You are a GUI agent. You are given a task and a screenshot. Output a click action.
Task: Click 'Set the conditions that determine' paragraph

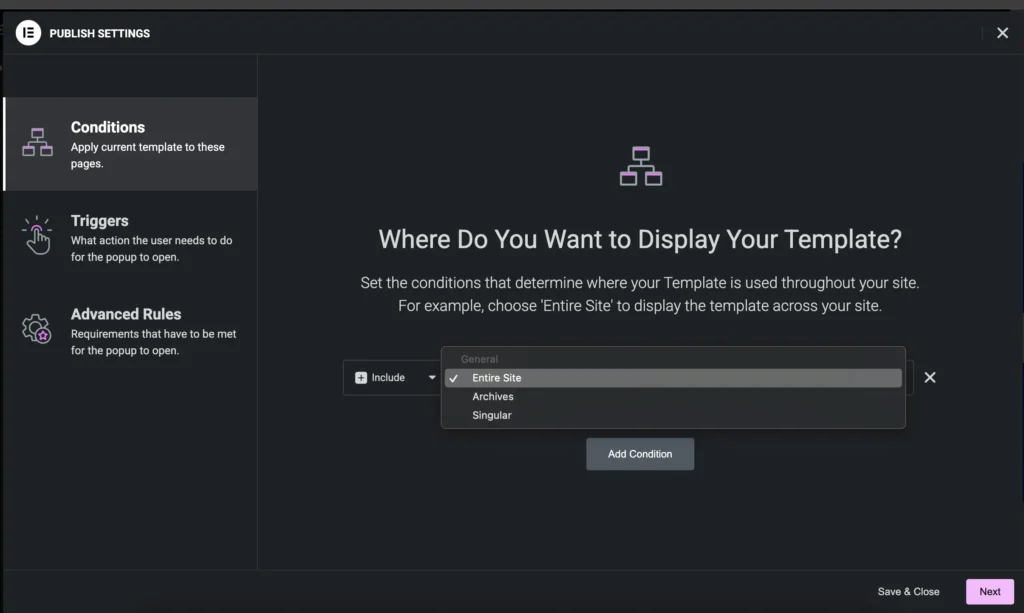[x=639, y=294]
